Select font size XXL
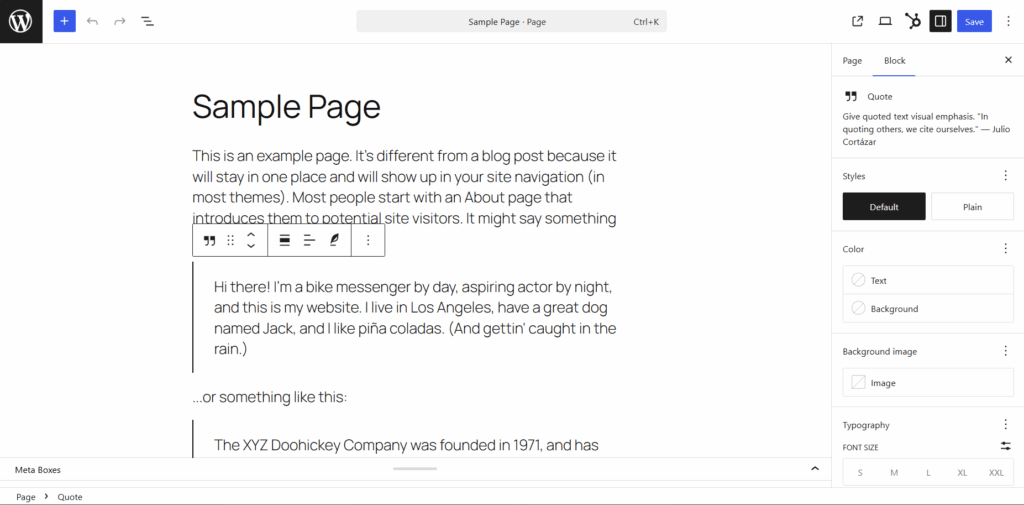Viewport: 1024px width, 505px height. [x=996, y=472]
